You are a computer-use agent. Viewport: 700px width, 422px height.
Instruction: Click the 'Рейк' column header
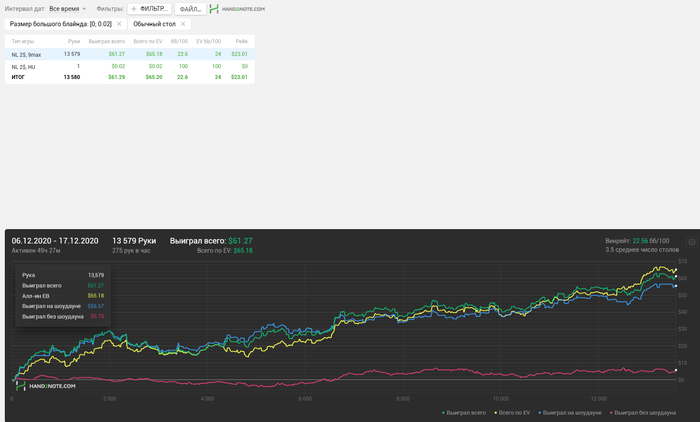pos(241,41)
